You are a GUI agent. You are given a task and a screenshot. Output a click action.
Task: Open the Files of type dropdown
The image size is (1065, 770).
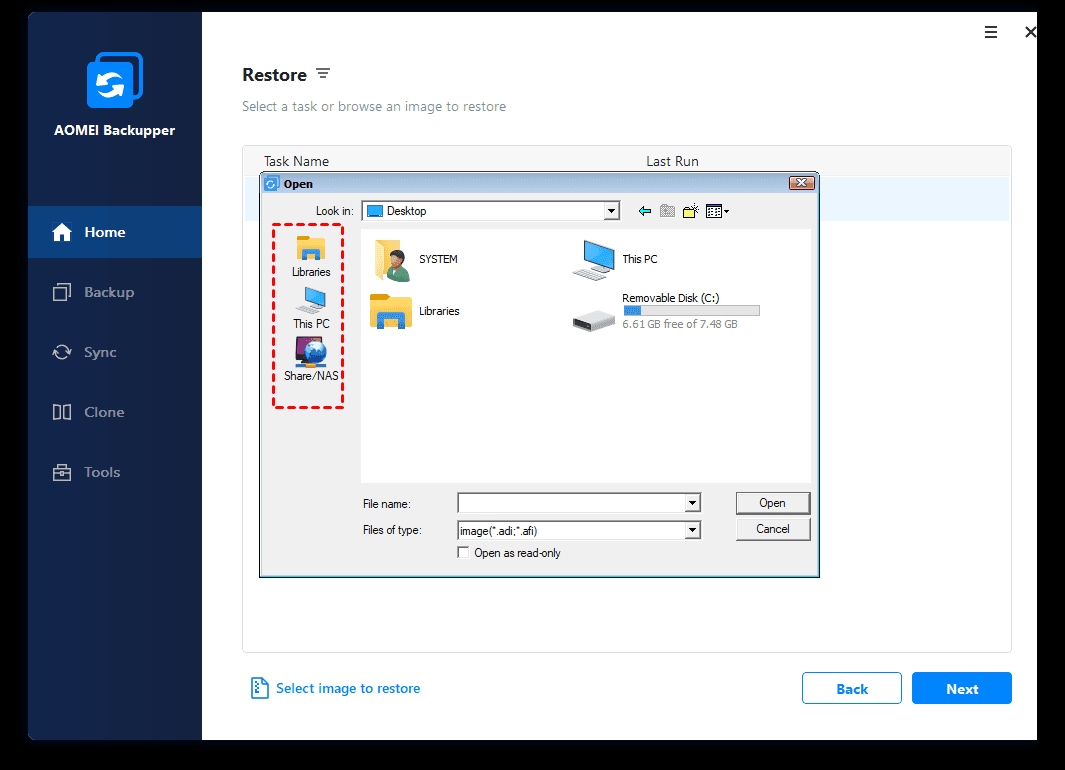pos(692,530)
